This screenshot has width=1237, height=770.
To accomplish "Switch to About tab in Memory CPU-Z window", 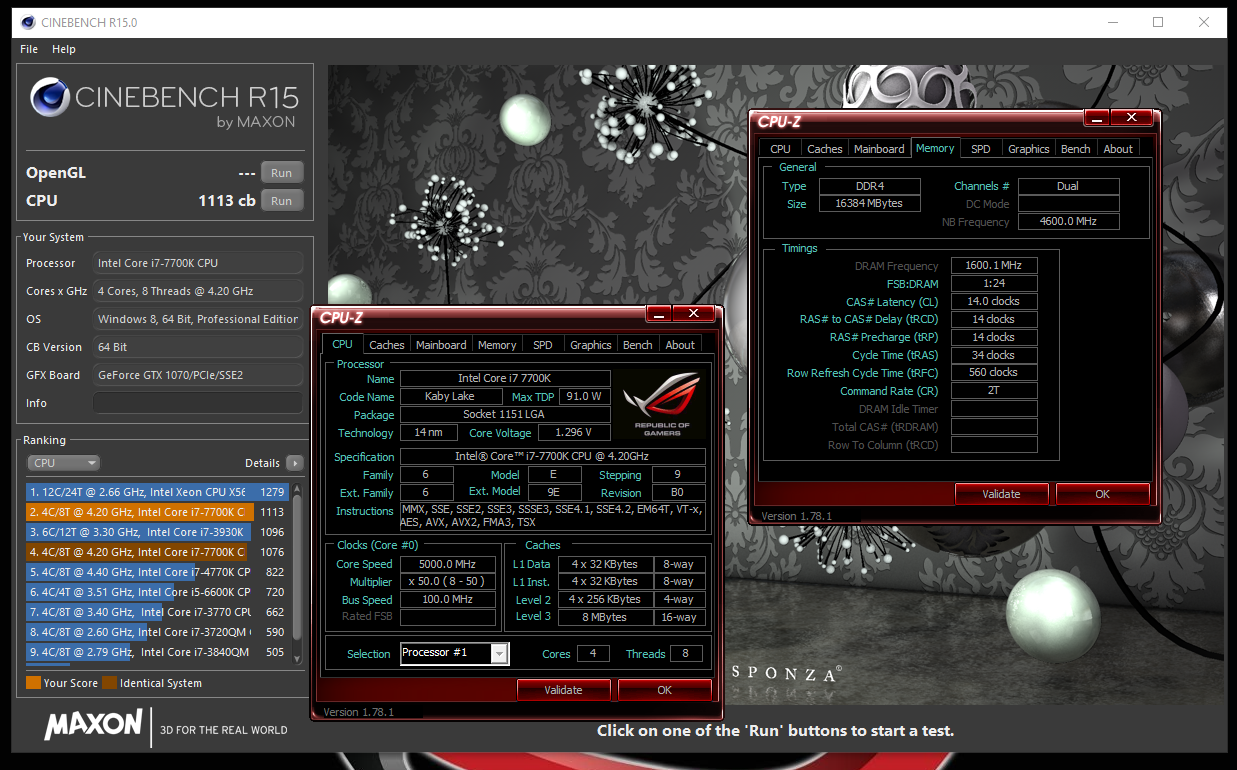I will [1118, 149].
